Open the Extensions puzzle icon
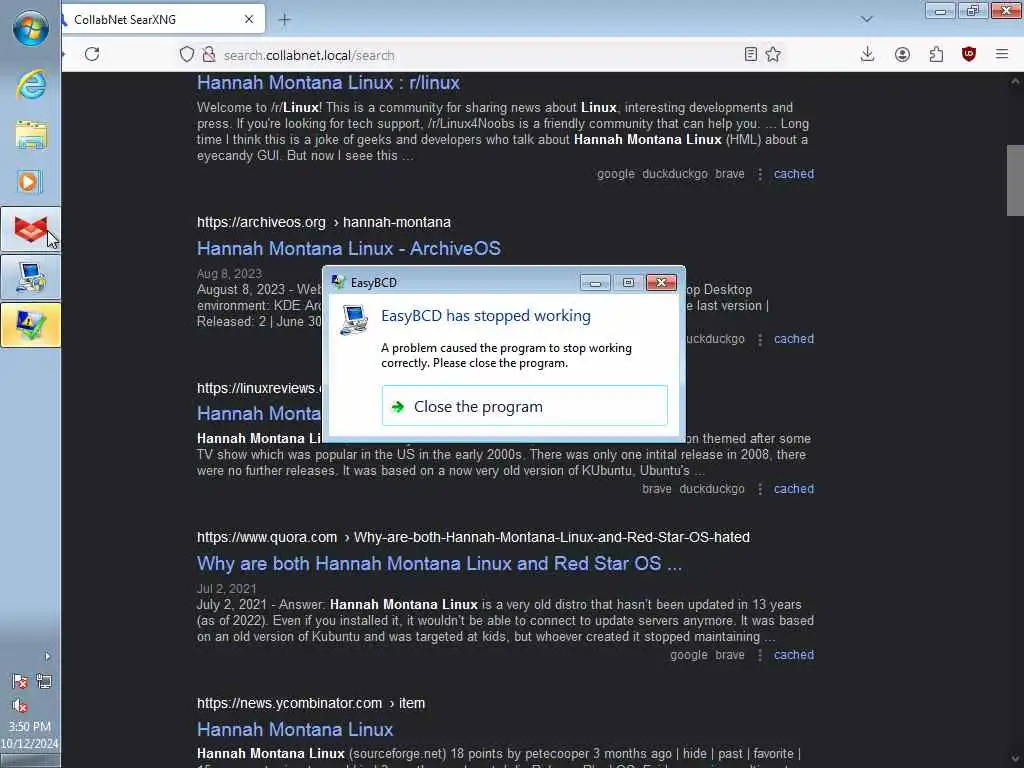Image resolution: width=1024 pixels, height=768 pixels. [x=936, y=54]
